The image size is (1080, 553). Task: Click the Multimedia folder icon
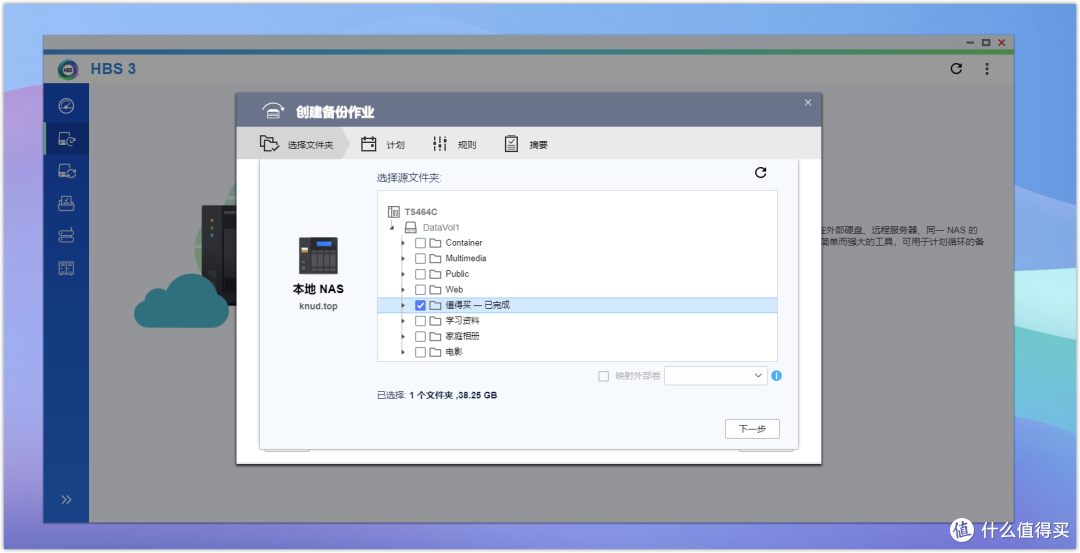(x=435, y=258)
